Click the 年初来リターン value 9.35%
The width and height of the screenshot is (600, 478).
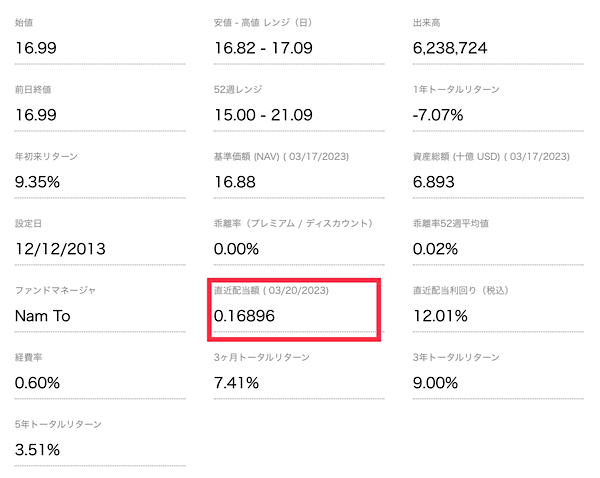click(x=37, y=182)
